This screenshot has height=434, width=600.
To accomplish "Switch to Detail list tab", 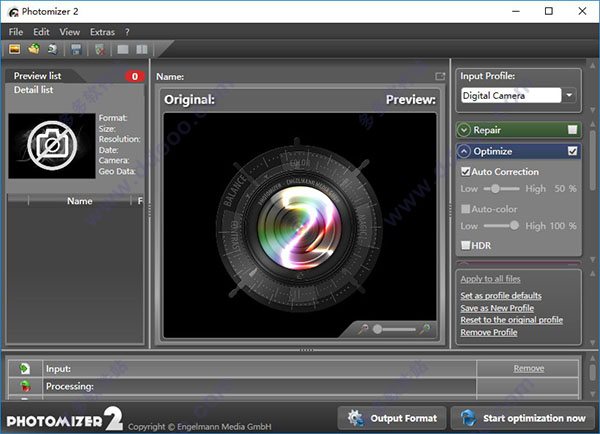I will pyautogui.click(x=34, y=90).
